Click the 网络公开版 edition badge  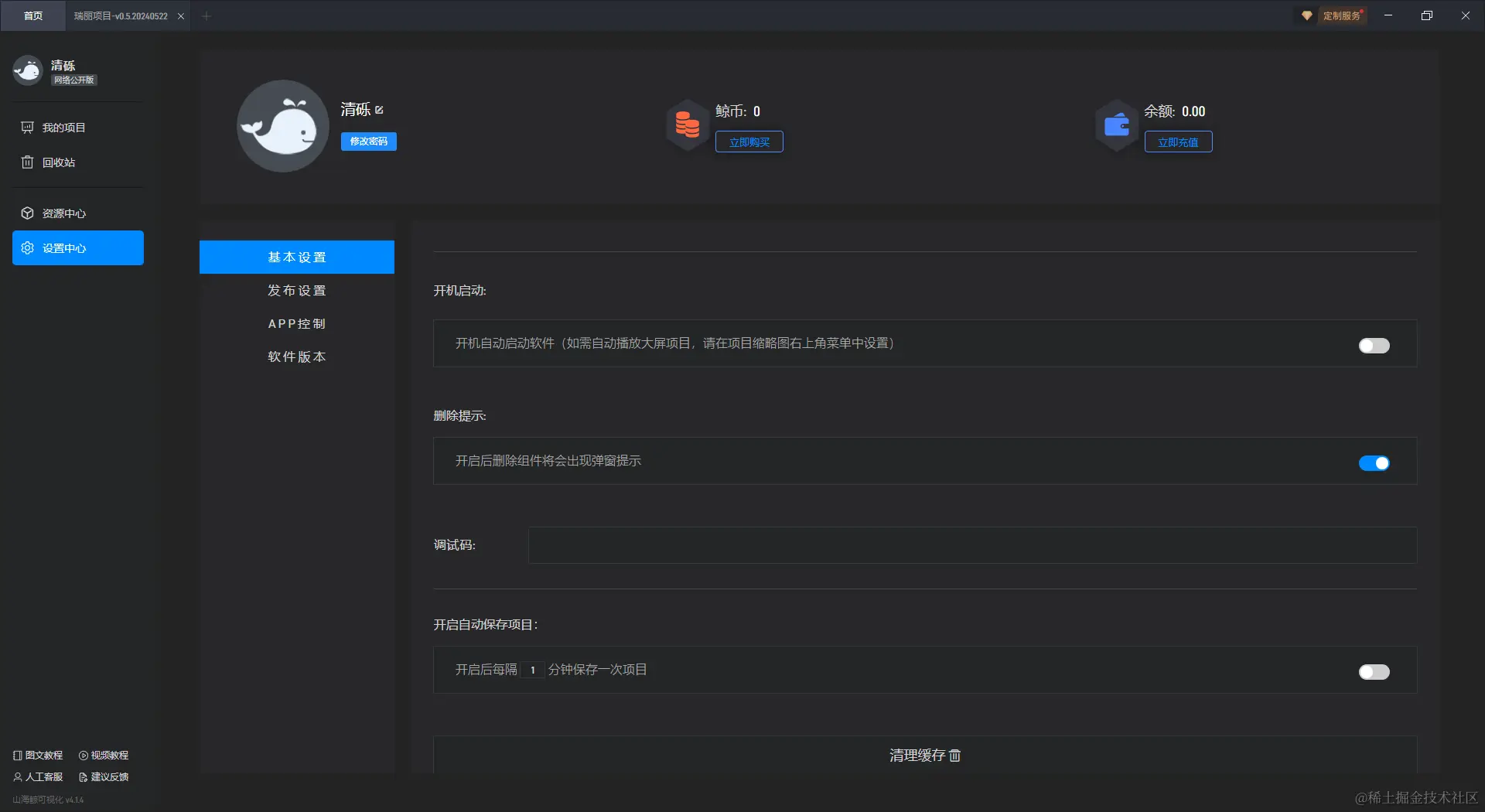[74, 80]
